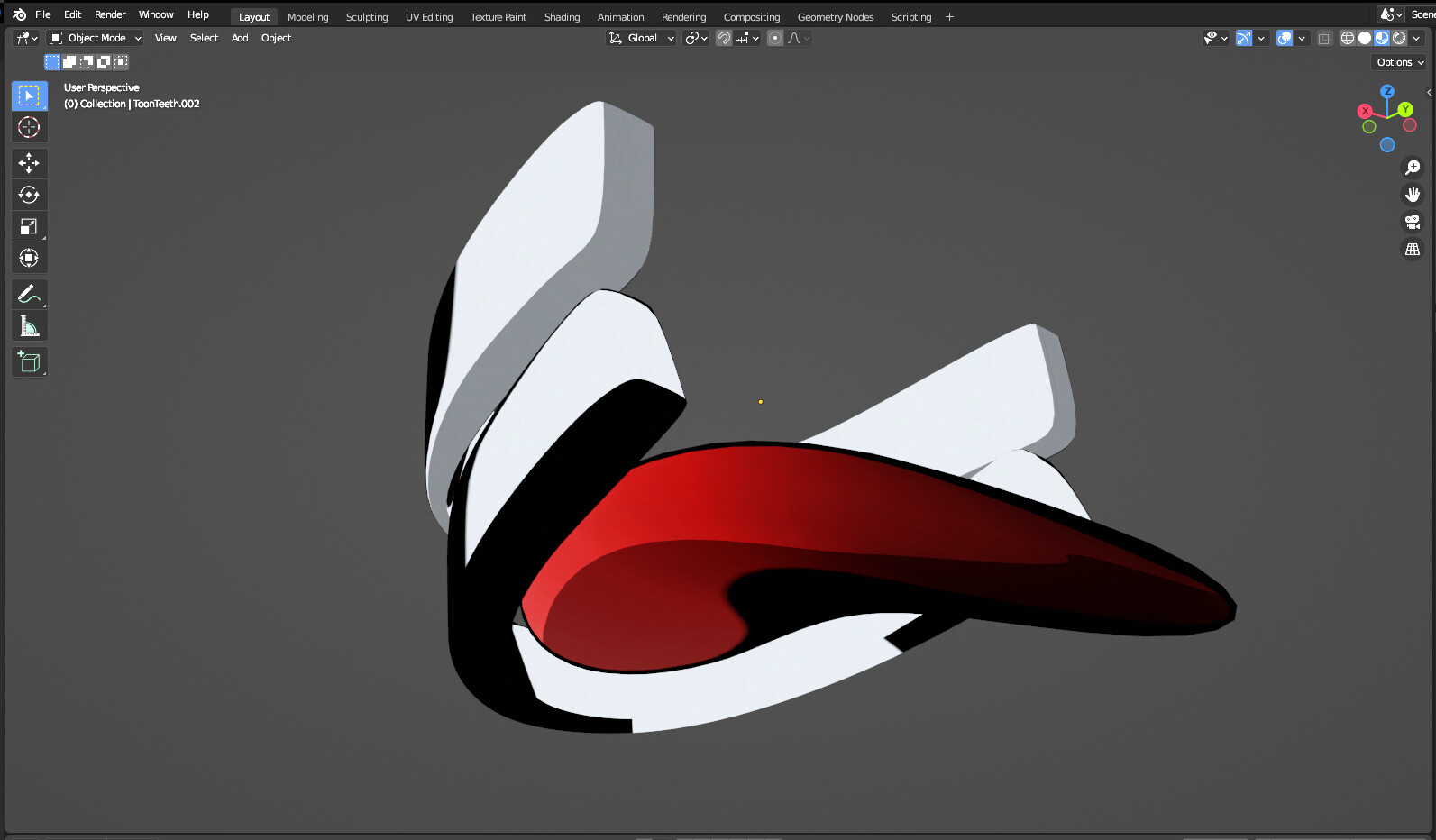Open gizmo options dropdown arrow
The width and height of the screenshot is (1436, 840).
click(x=1261, y=38)
